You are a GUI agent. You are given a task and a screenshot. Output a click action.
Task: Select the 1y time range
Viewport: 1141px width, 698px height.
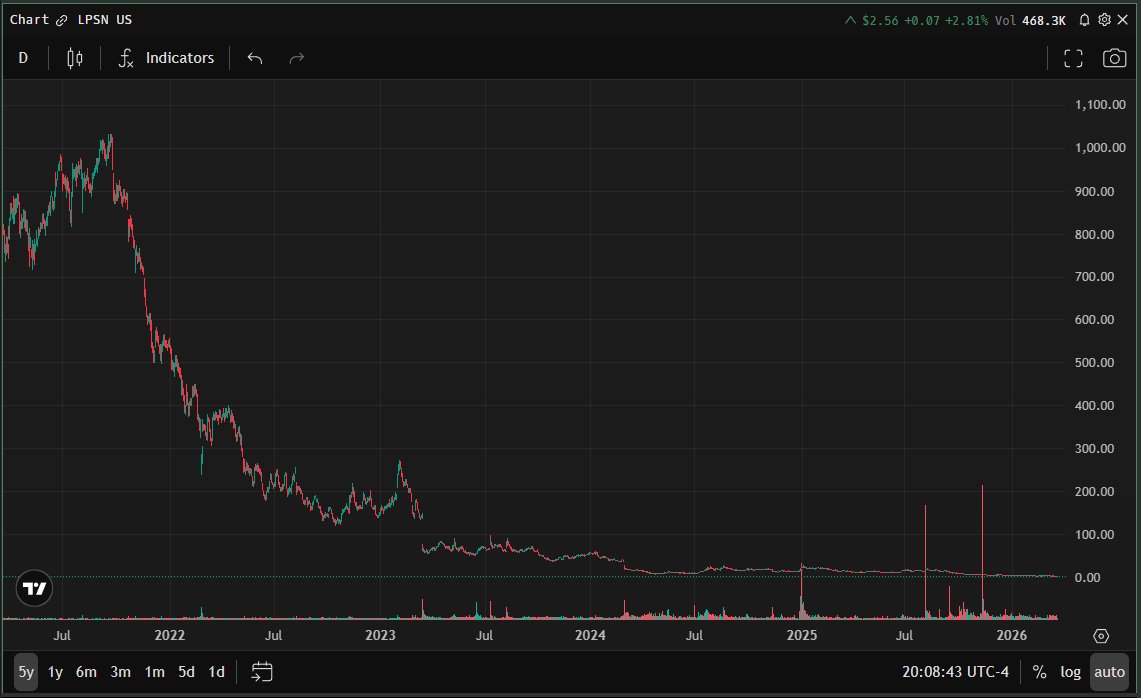click(55, 672)
